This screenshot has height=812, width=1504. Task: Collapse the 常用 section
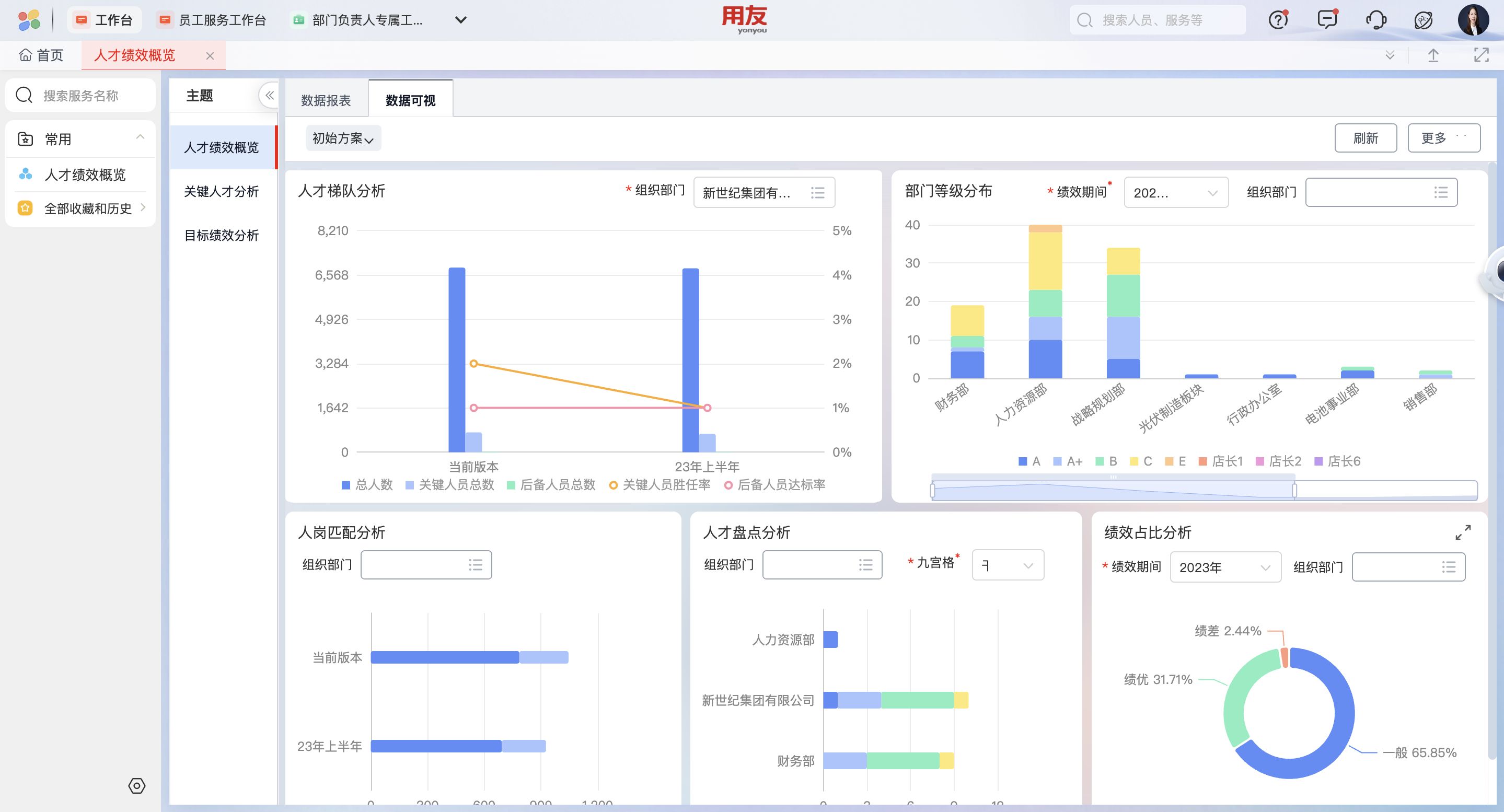140,136
